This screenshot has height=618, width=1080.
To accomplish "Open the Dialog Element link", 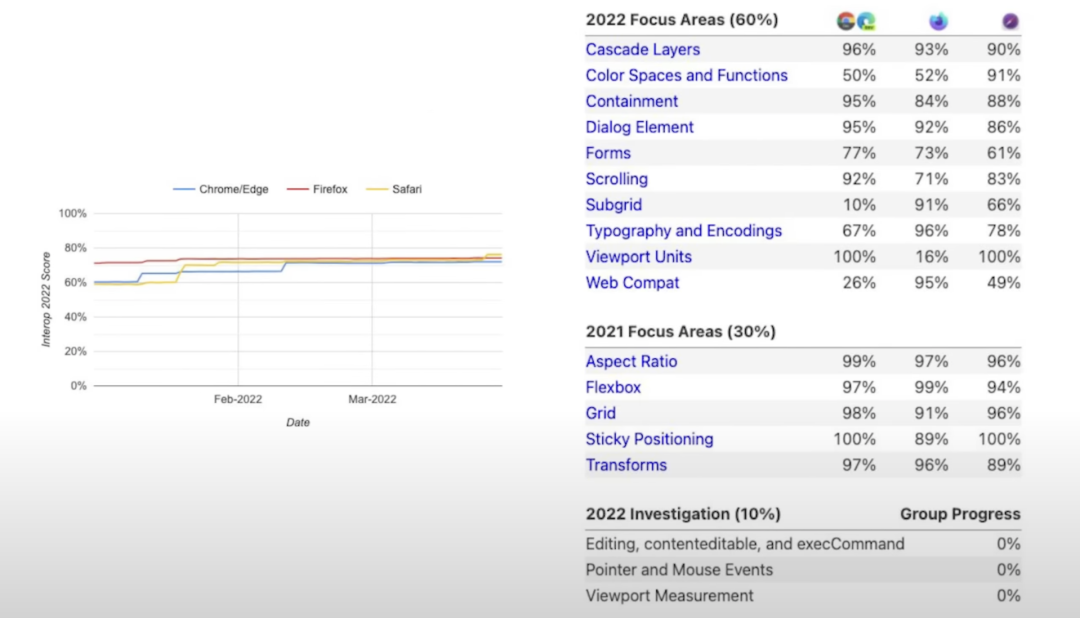I will pyautogui.click(x=639, y=127).
